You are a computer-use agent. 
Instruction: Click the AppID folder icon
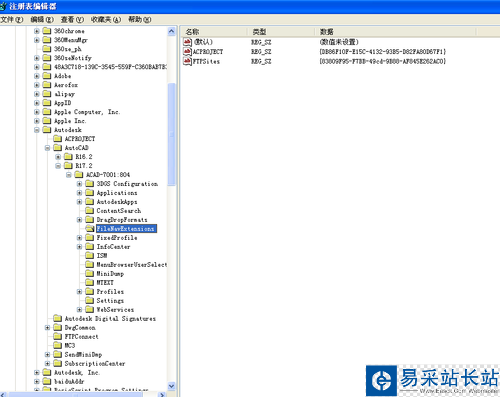pyautogui.click(x=47, y=103)
